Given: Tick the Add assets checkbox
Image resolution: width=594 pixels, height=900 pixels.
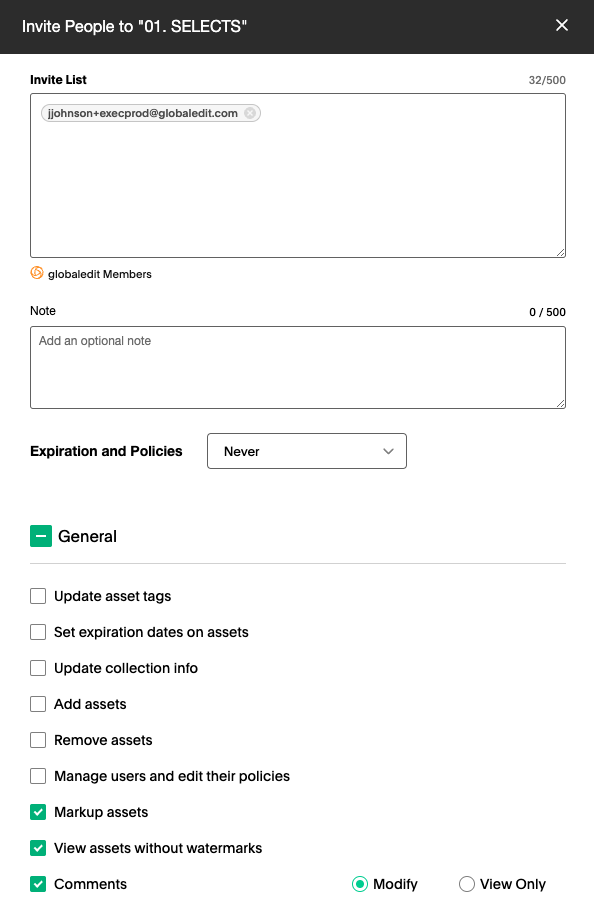Looking at the screenshot, I should [x=38, y=704].
